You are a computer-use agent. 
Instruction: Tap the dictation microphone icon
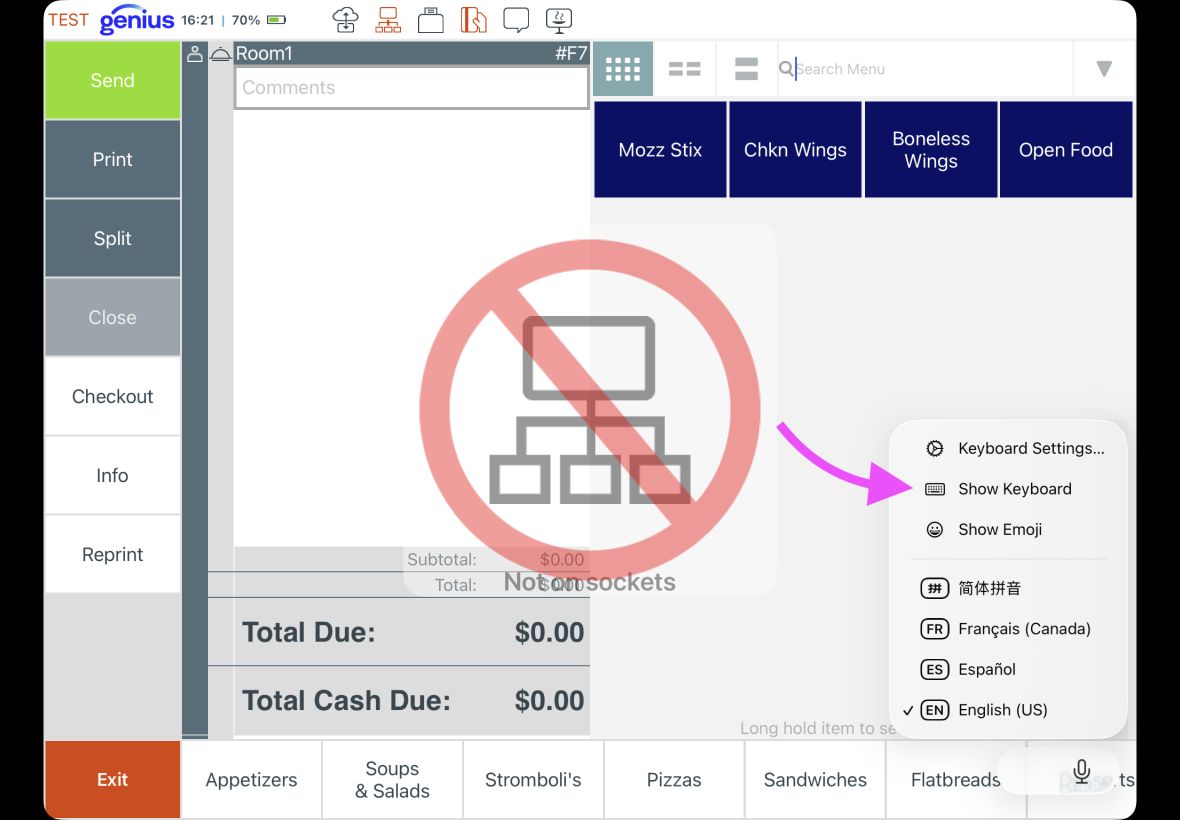coord(1081,772)
